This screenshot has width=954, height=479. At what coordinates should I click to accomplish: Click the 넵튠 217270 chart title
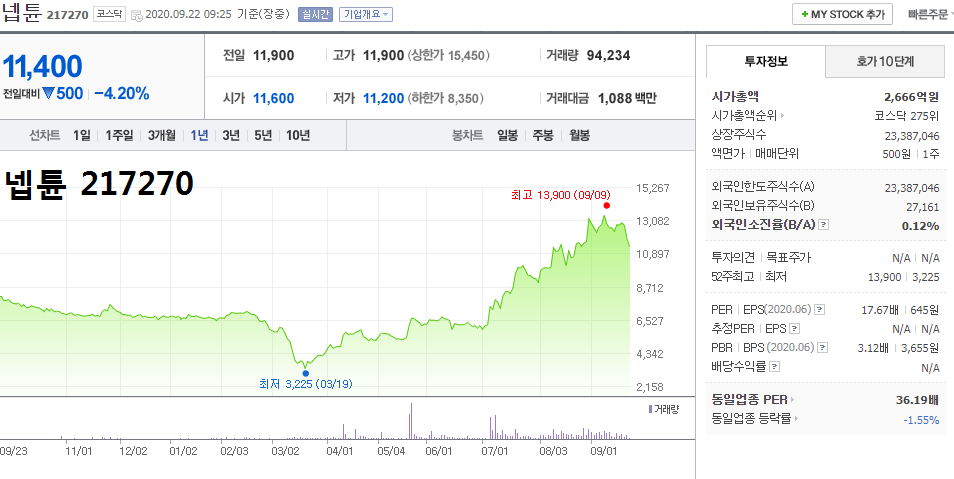99,183
